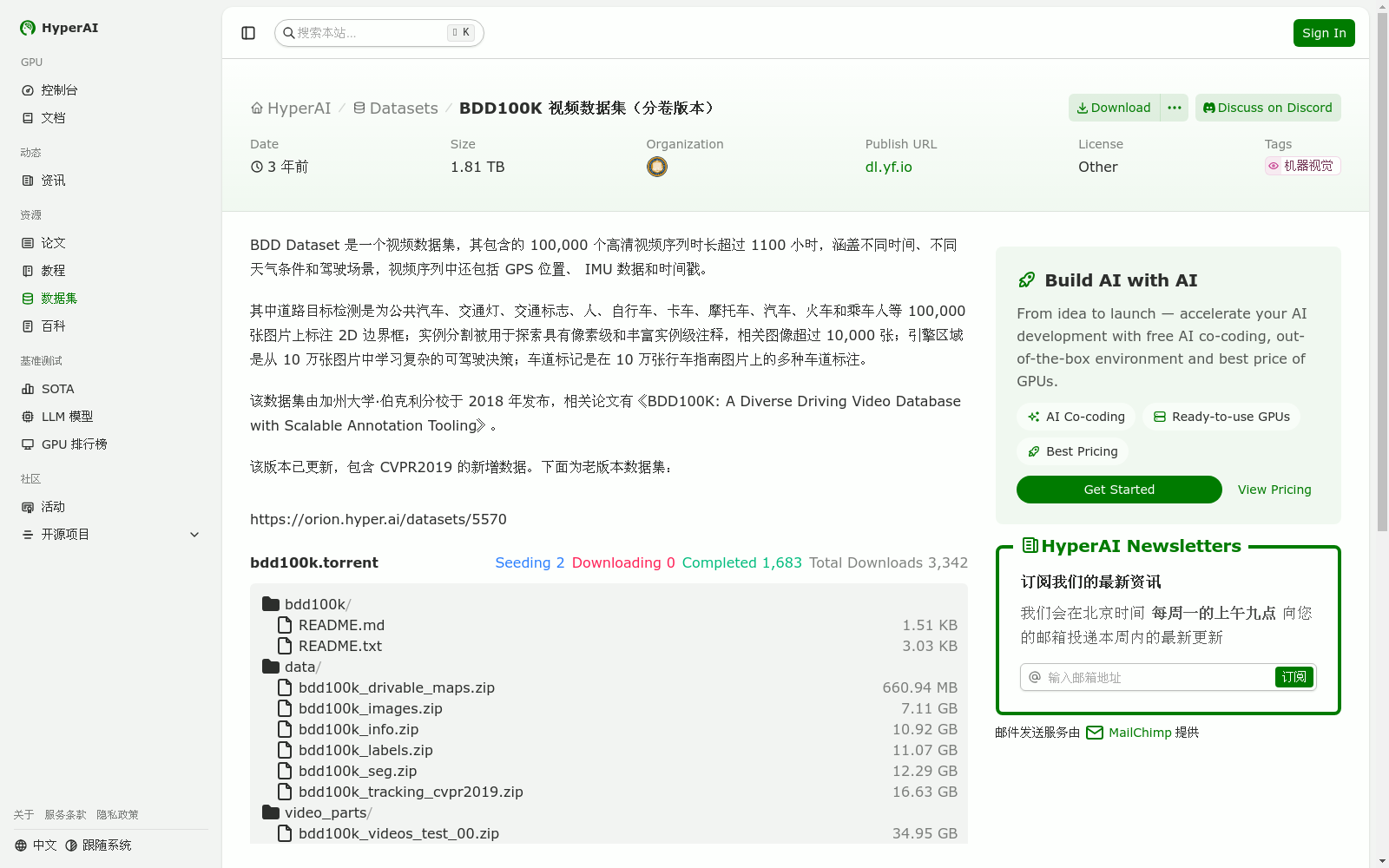1389x868 pixels.
Task: Click the Best Pricing chip
Action: [1073, 451]
